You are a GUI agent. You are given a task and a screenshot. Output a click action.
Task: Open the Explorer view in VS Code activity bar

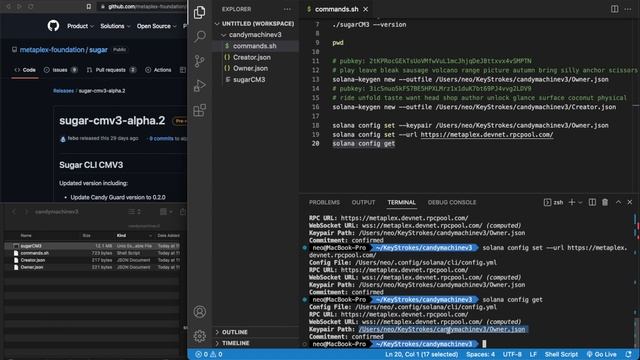(x=200, y=13)
